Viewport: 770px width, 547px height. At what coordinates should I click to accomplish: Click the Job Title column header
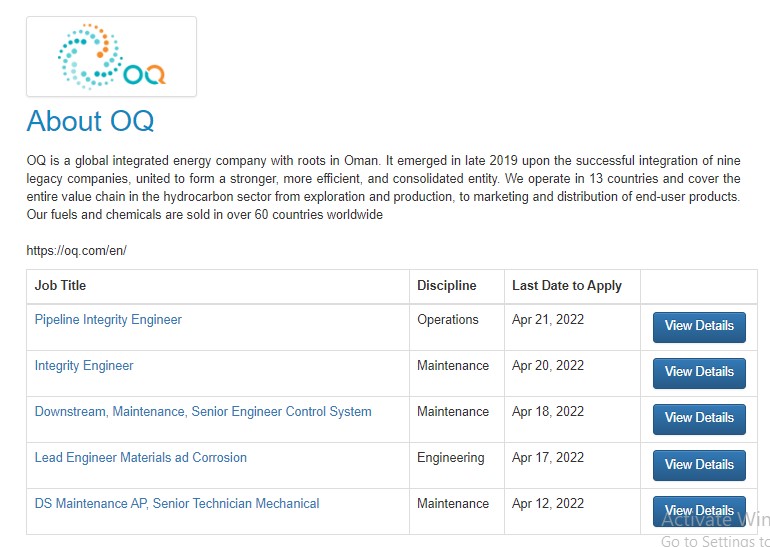[x=60, y=285]
